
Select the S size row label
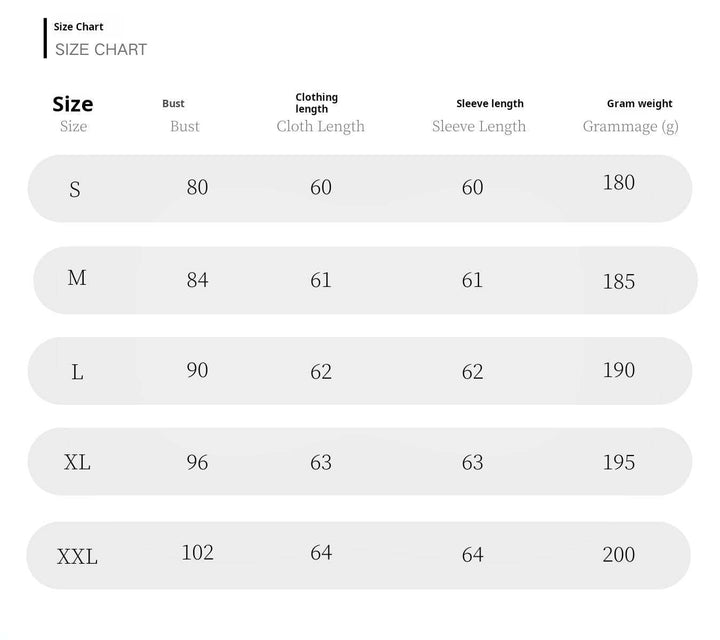click(x=75, y=189)
